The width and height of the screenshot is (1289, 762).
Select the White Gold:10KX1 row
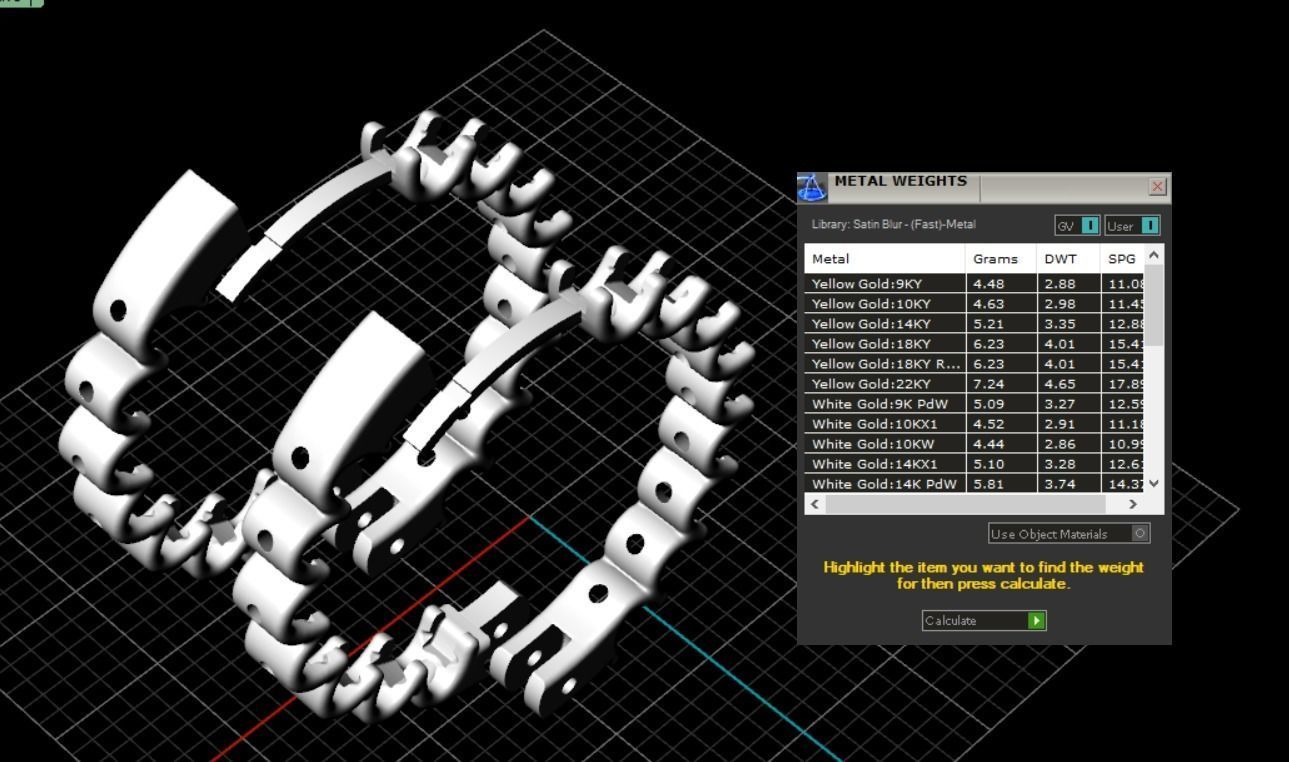click(975, 424)
